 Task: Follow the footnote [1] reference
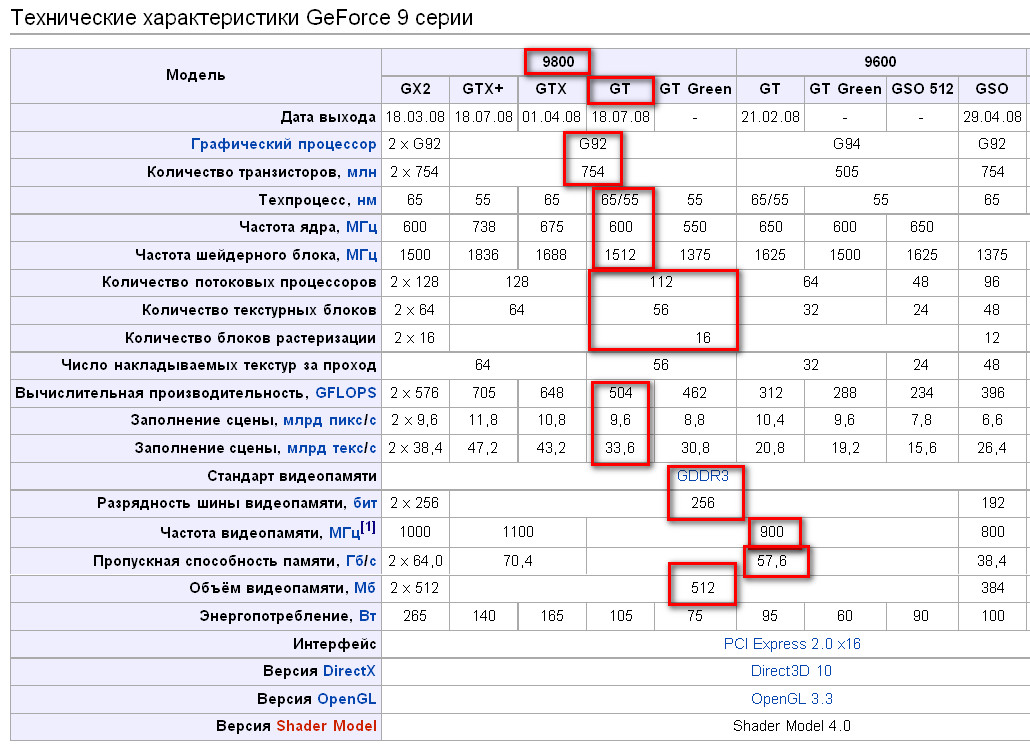(369, 527)
